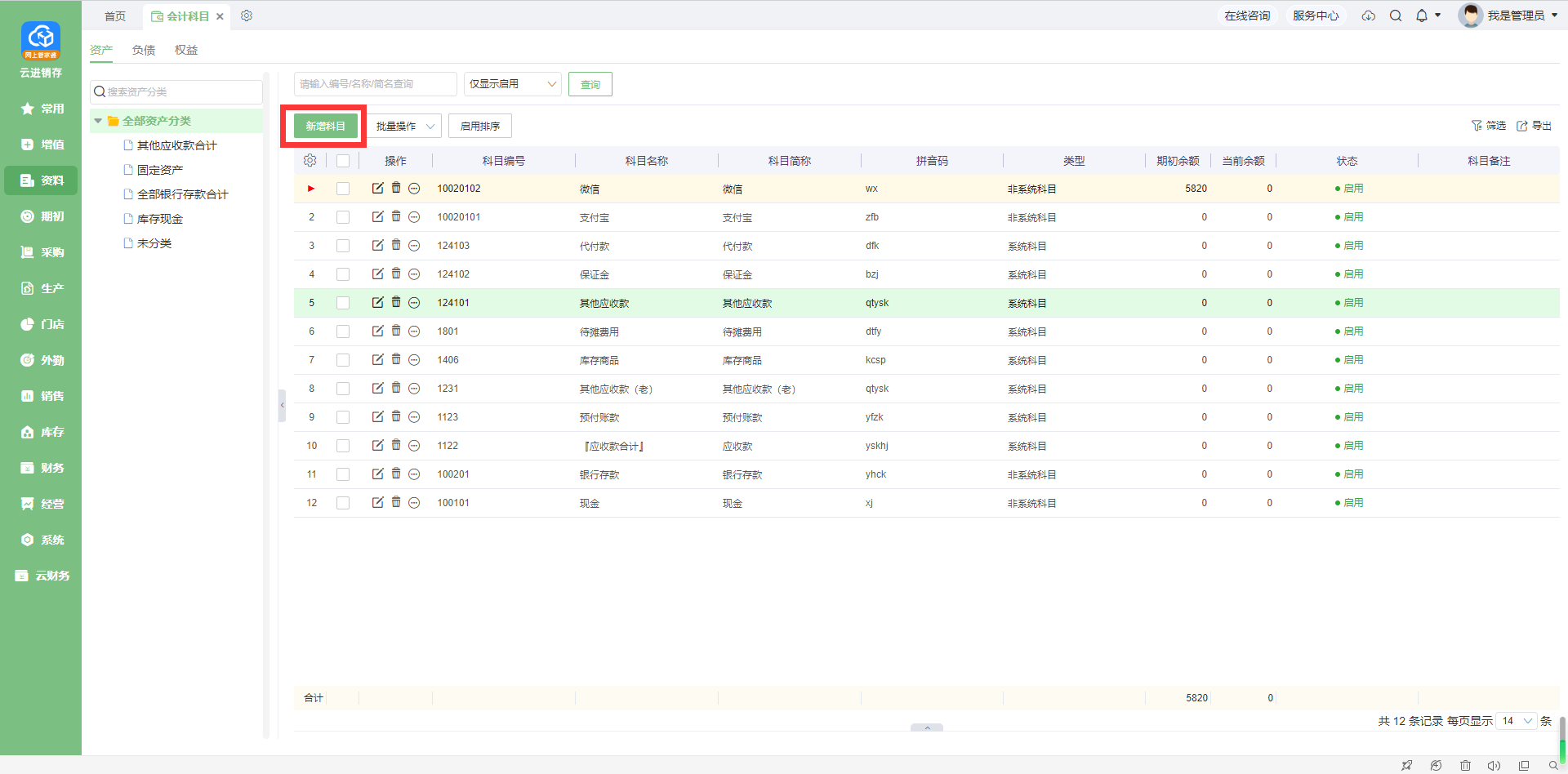Open the 云财务 sidebar menu
The width and height of the screenshot is (1568, 774).
click(41, 576)
